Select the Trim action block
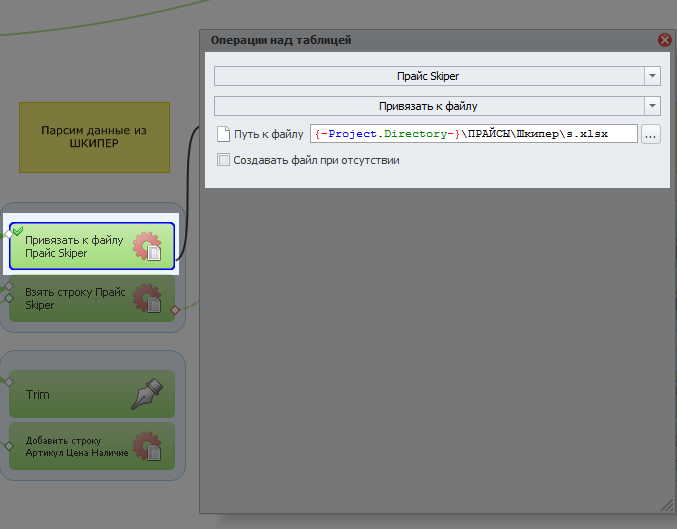This screenshot has height=529, width=677. click(x=92, y=394)
